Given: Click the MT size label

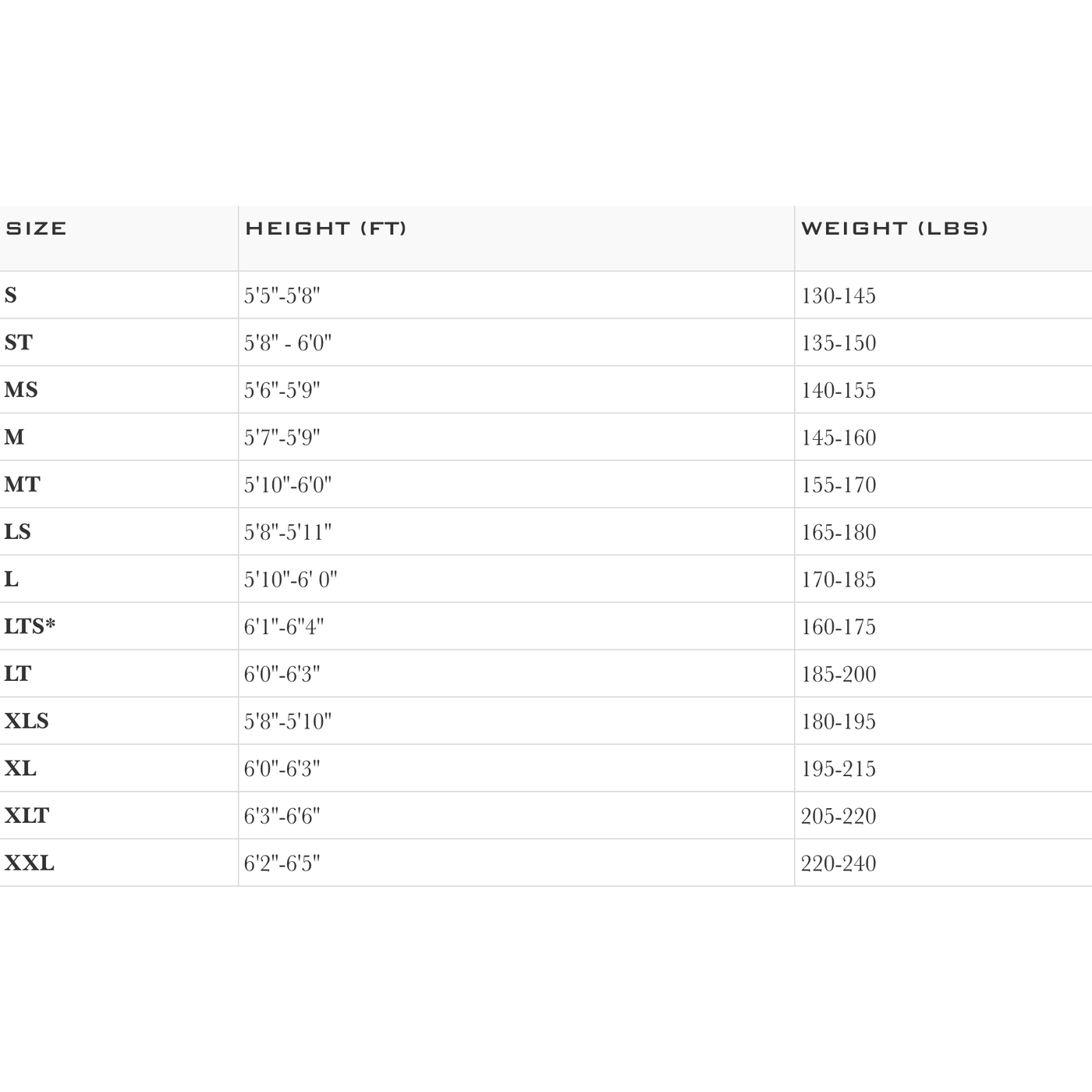Looking at the screenshot, I should point(22,484).
